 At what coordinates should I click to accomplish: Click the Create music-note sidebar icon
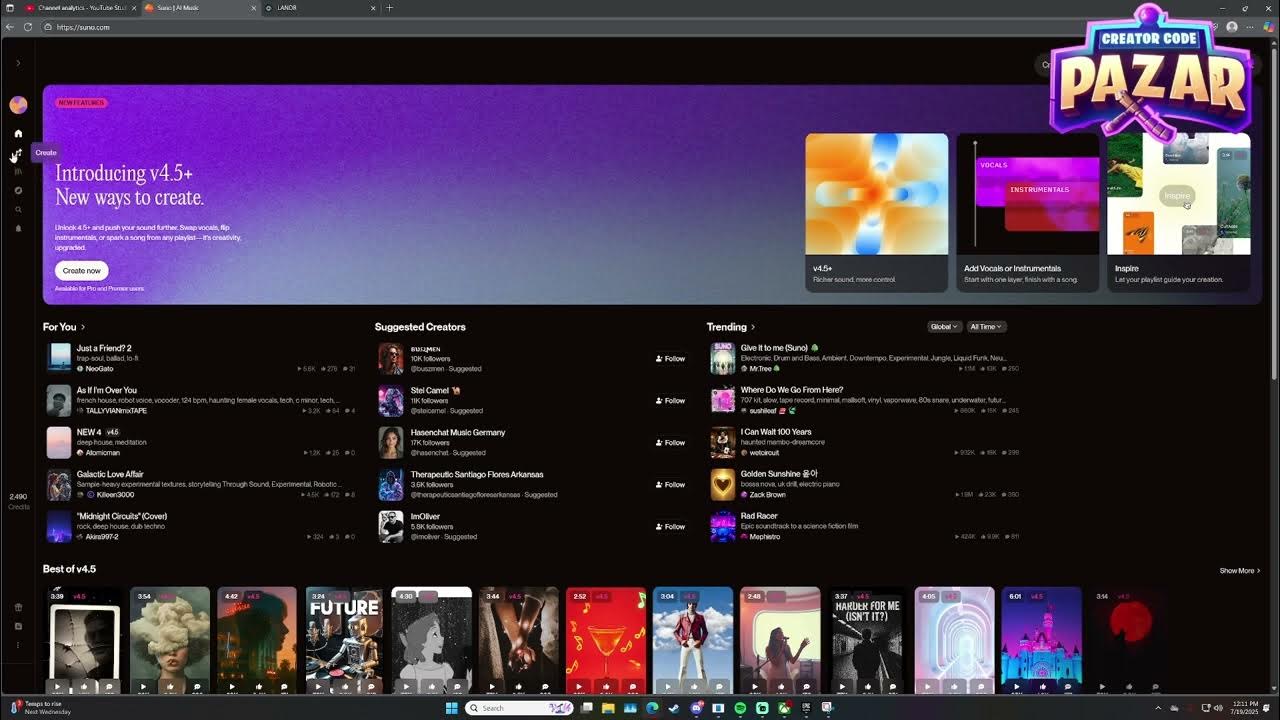click(x=18, y=153)
